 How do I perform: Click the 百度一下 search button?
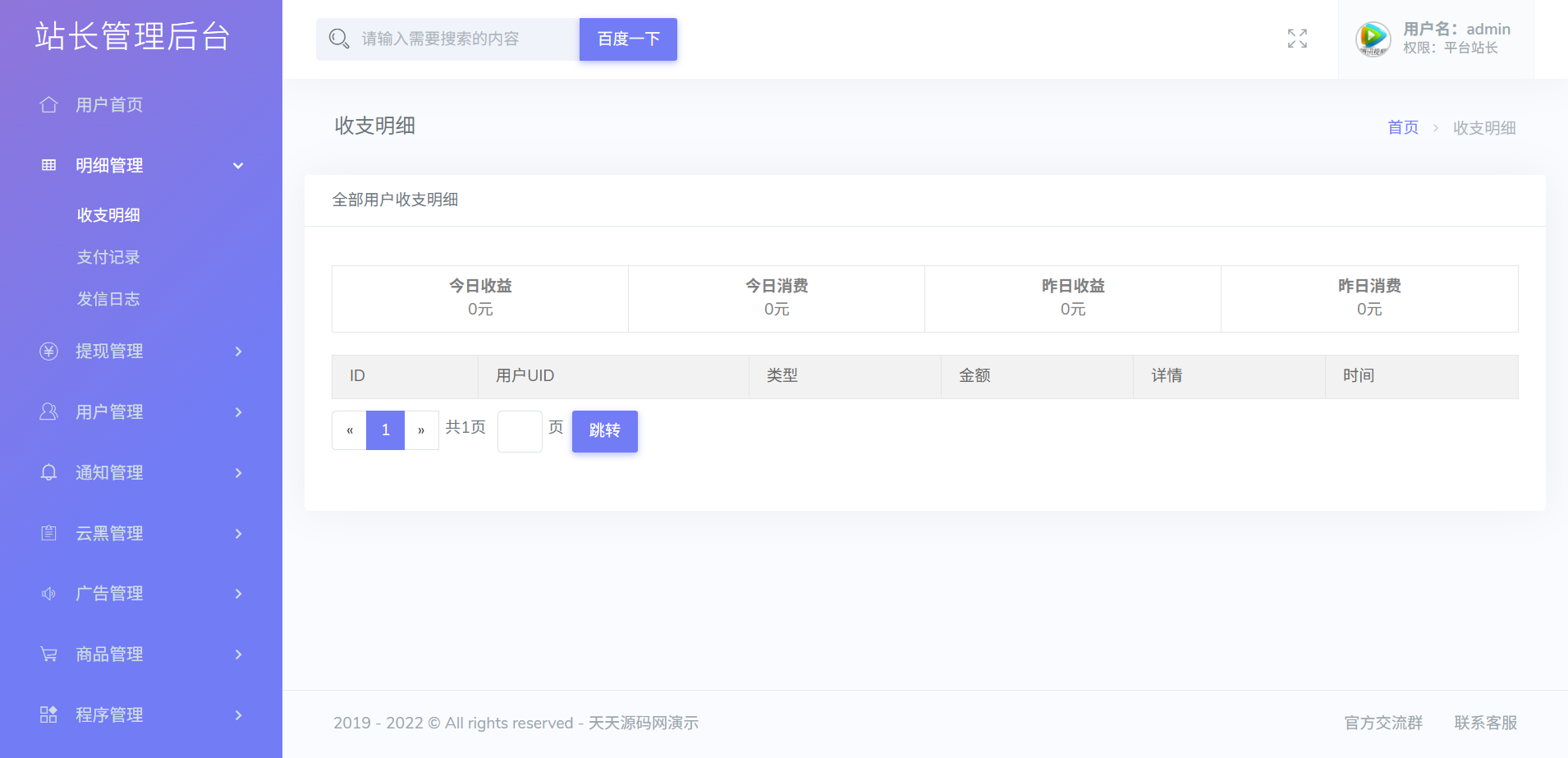coord(627,39)
